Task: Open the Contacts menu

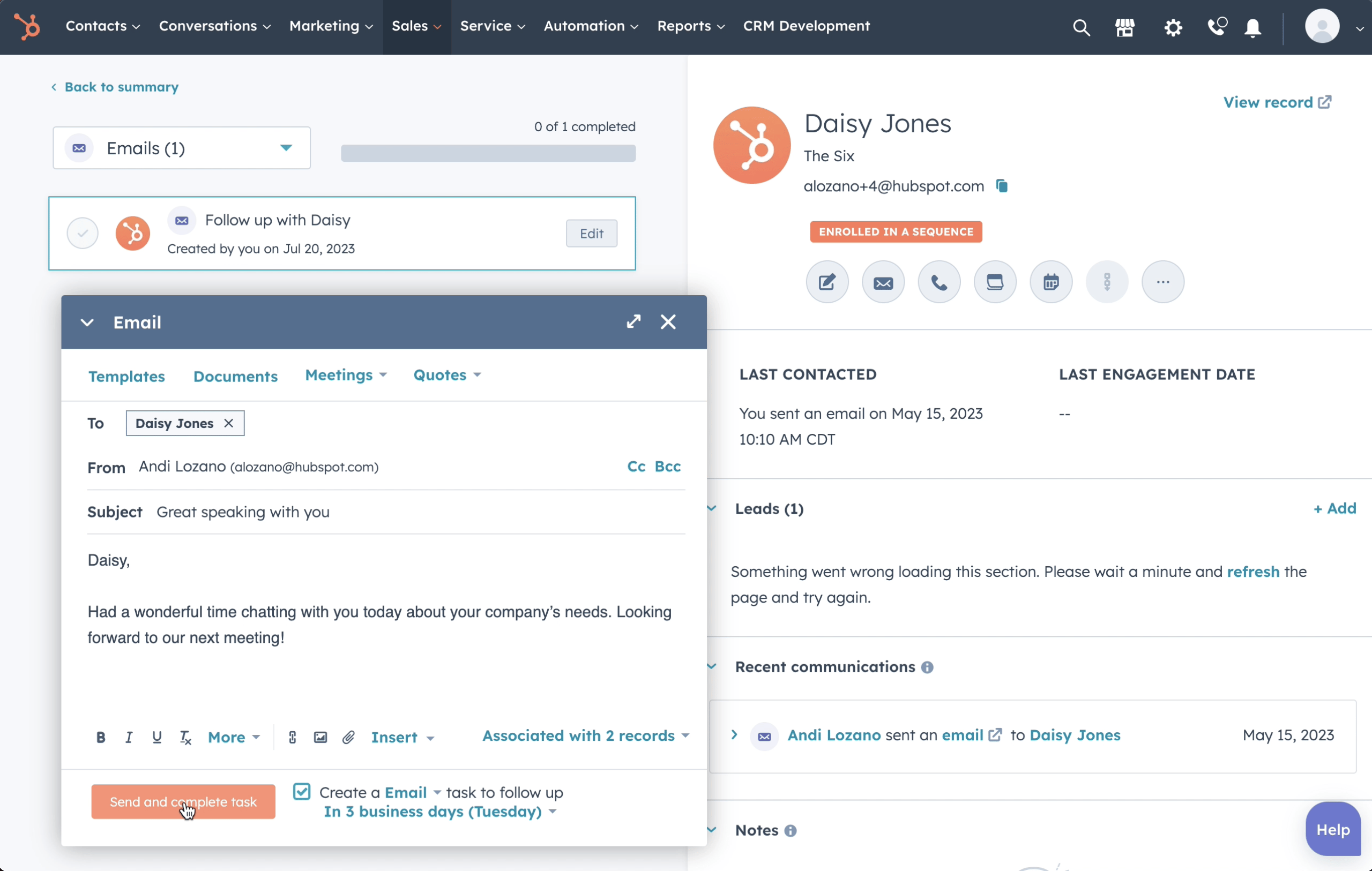Action: pos(102,26)
